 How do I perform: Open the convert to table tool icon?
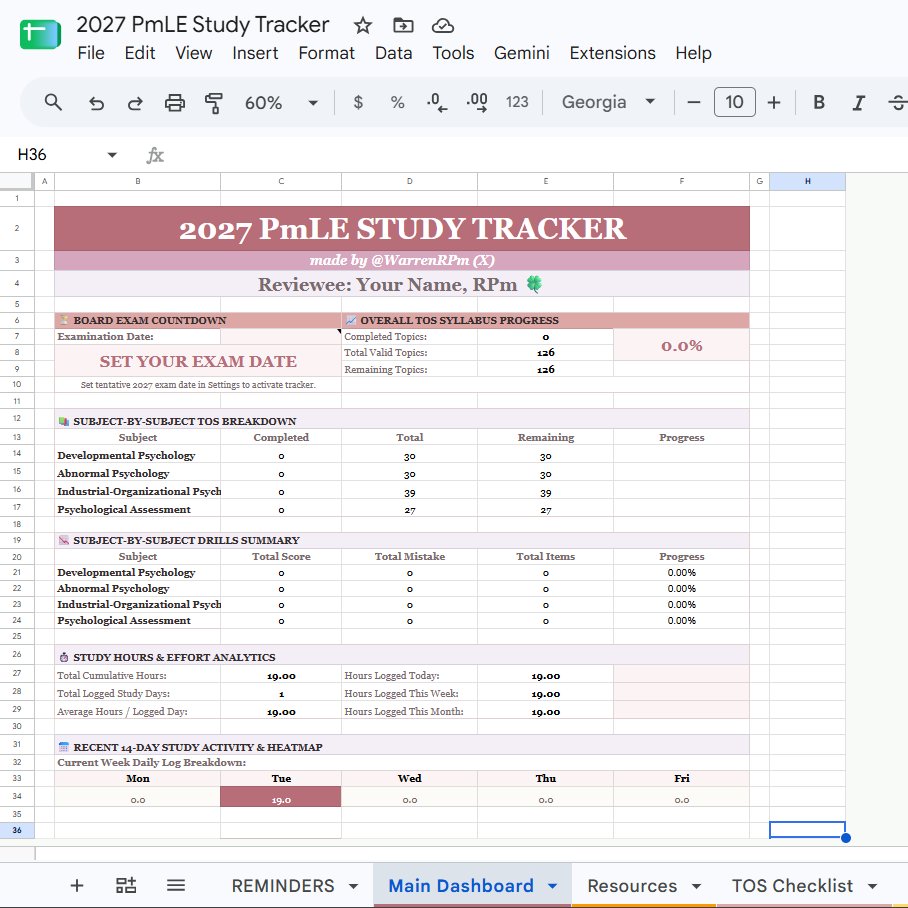126,885
